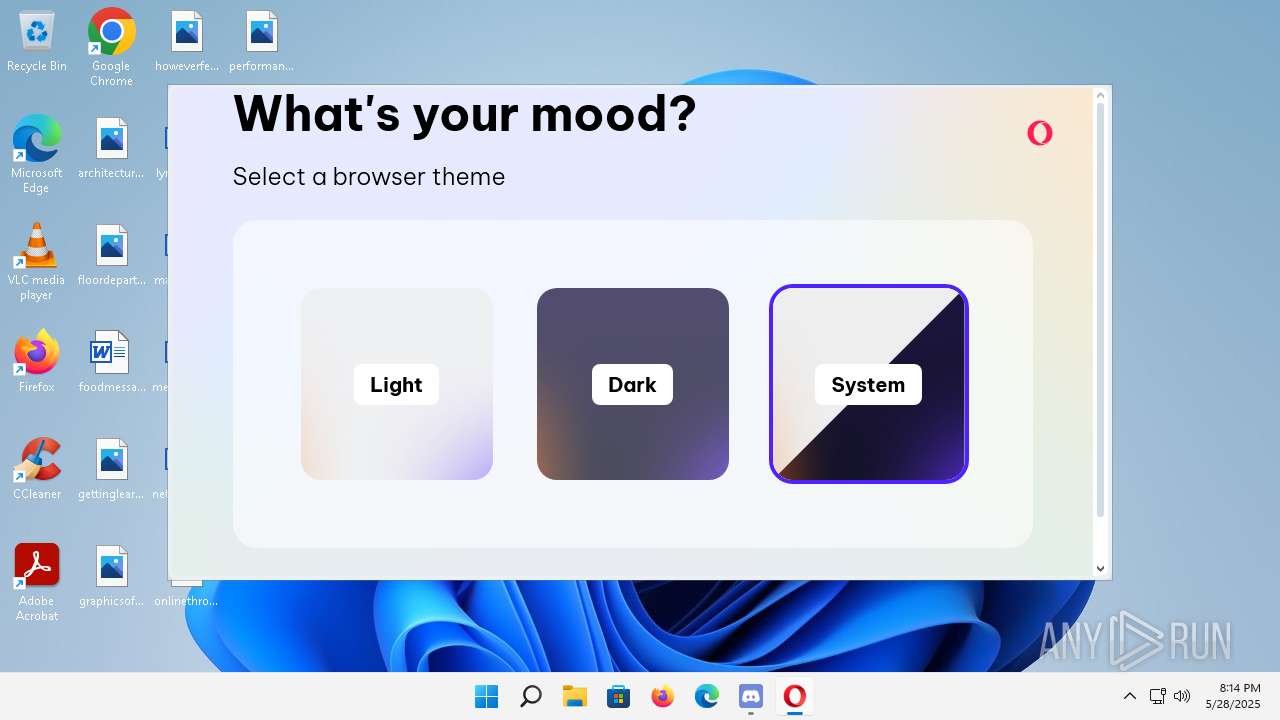Choose the System browser theme
The width and height of the screenshot is (1280, 720).
(868, 384)
